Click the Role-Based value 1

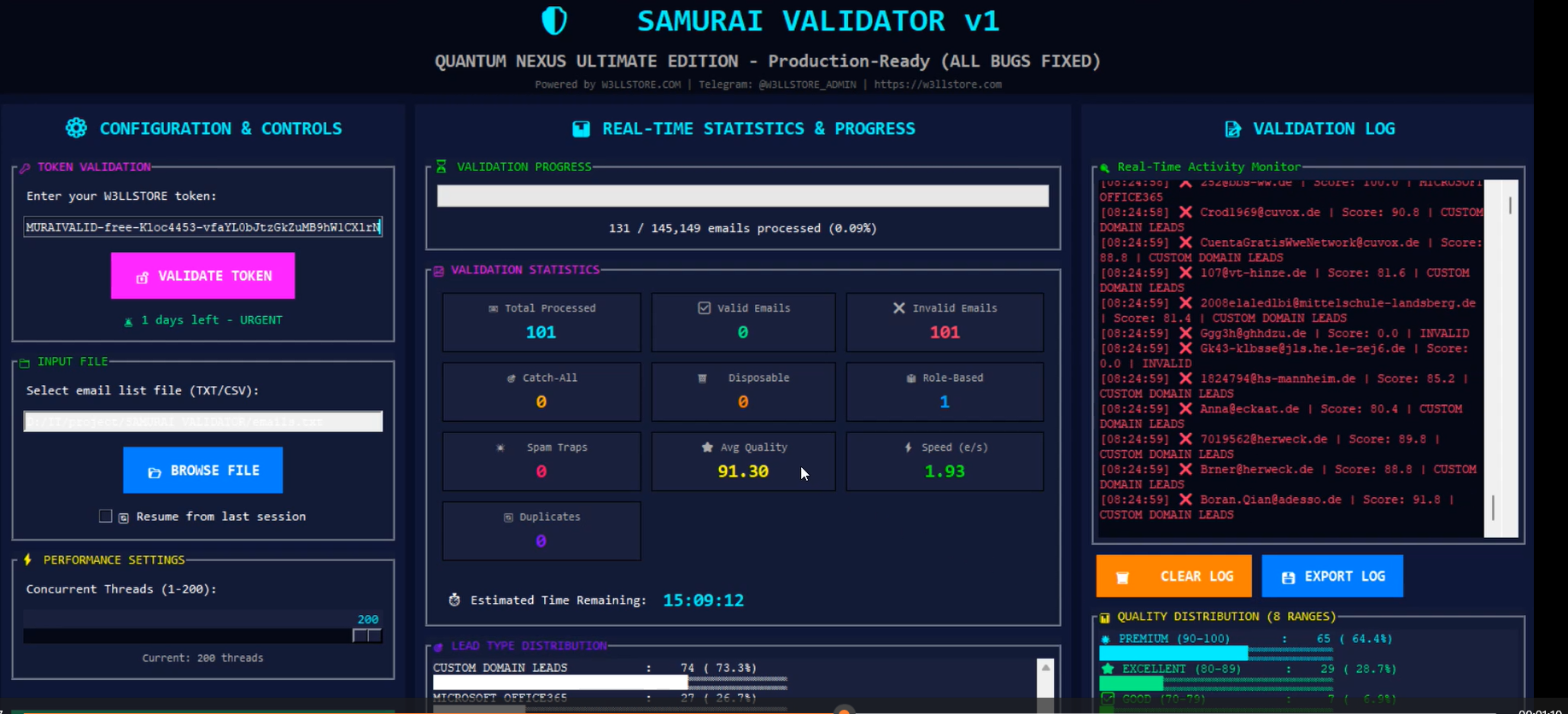coord(945,401)
